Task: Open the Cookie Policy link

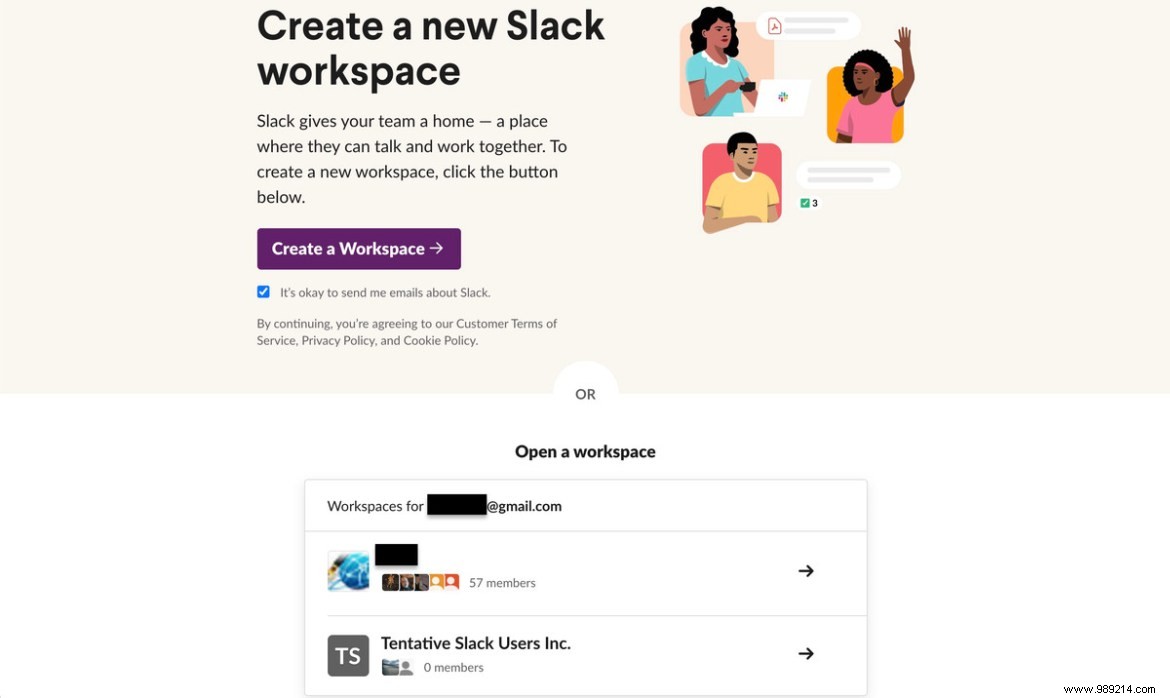Action: tap(439, 340)
